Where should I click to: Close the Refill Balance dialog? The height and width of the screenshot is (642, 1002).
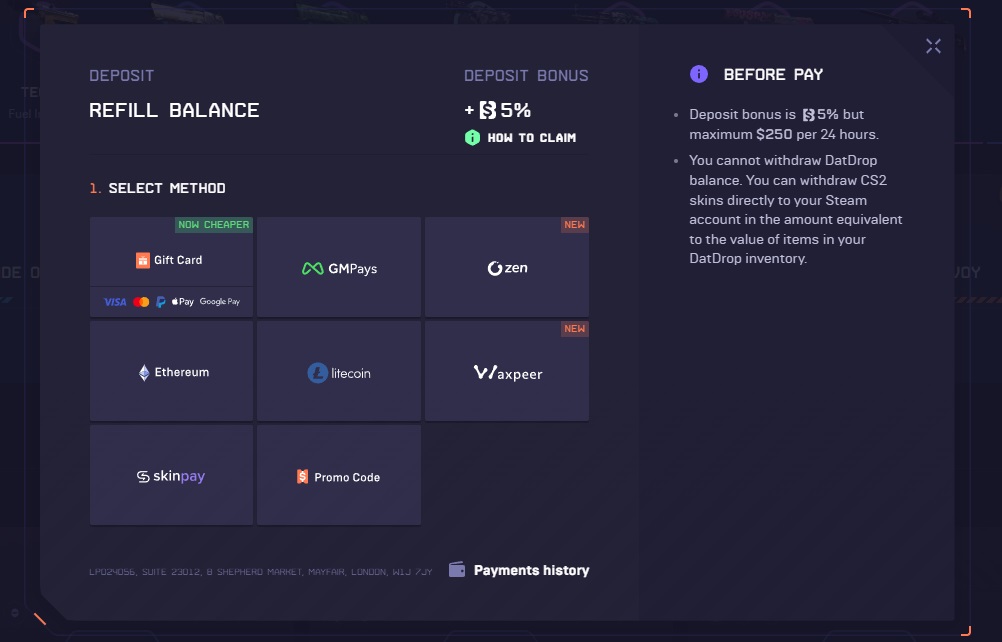pyautogui.click(x=933, y=45)
